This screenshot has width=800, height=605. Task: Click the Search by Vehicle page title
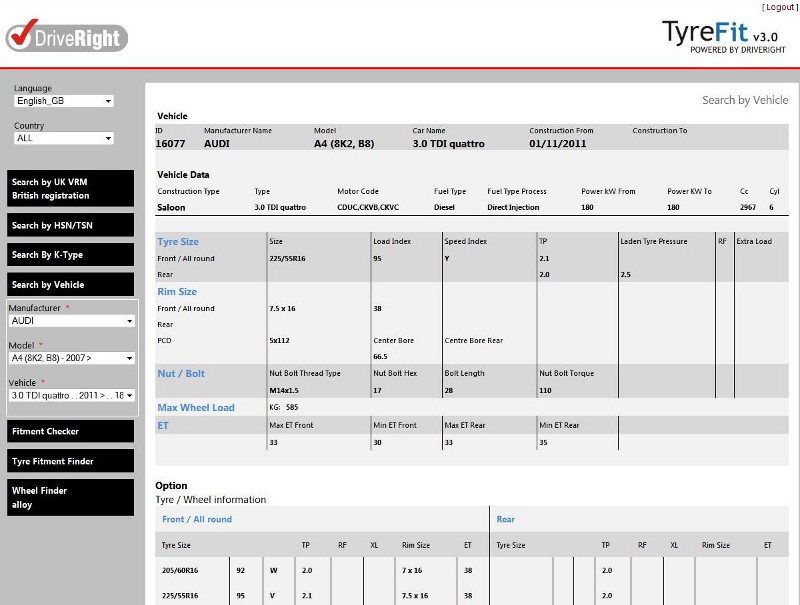click(x=745, y=100)
